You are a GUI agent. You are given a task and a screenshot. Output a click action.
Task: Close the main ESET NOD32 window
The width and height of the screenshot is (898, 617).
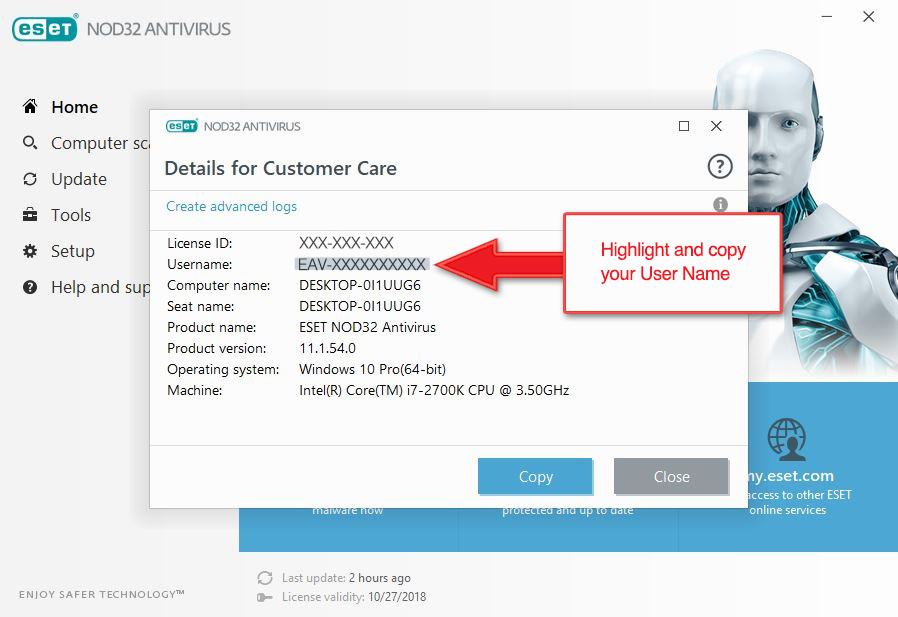[869, 17]
